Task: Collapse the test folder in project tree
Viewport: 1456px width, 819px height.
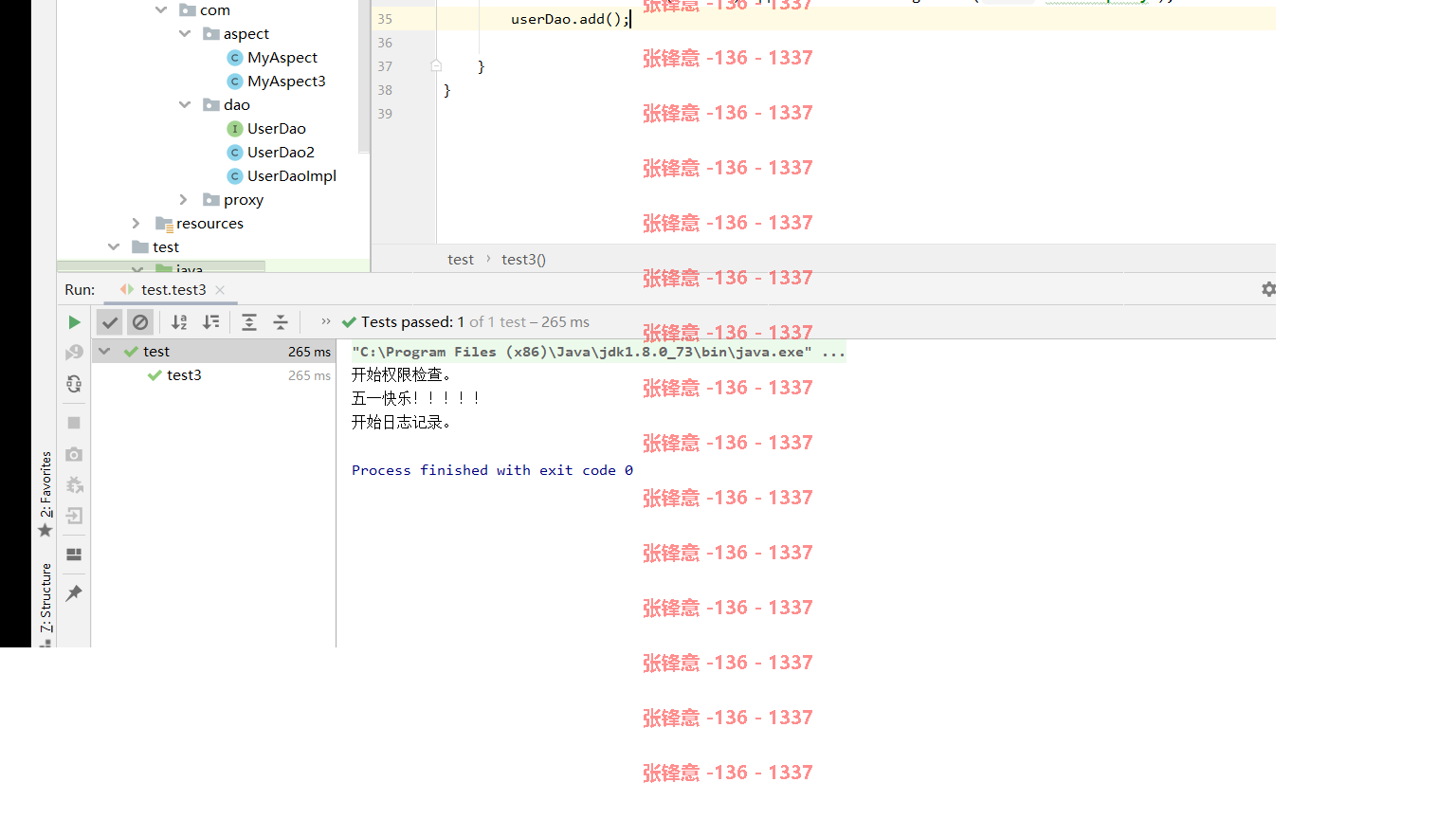Action: pos(114,247)
